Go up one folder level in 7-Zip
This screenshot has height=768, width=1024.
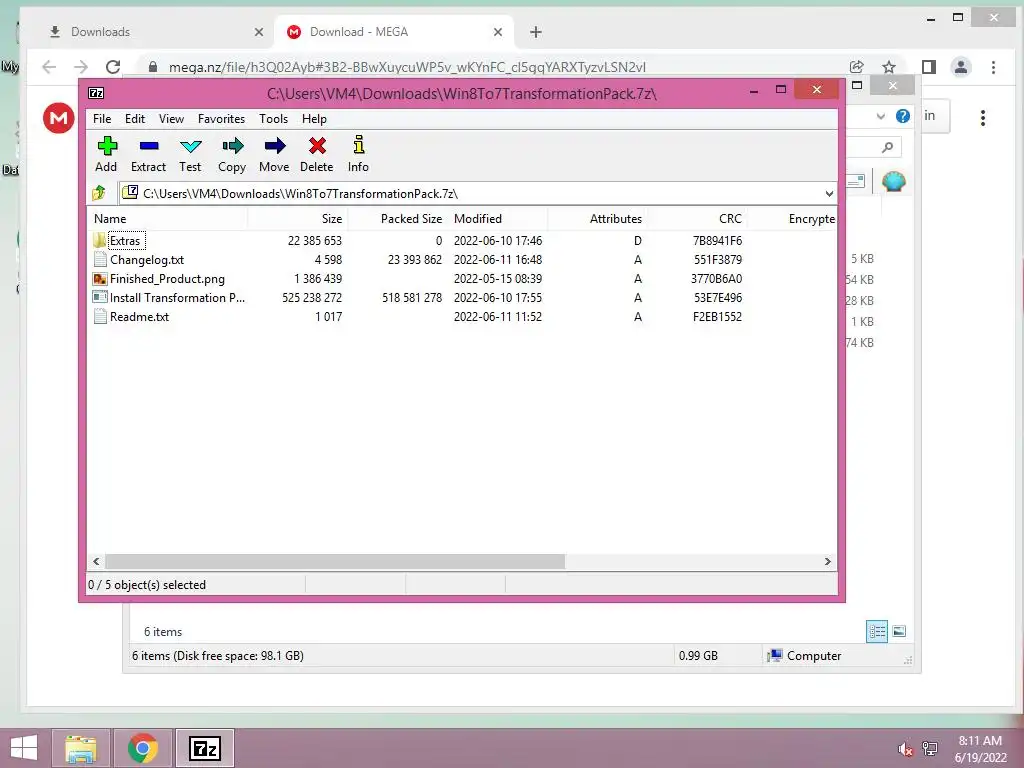(x=99, y=193)
